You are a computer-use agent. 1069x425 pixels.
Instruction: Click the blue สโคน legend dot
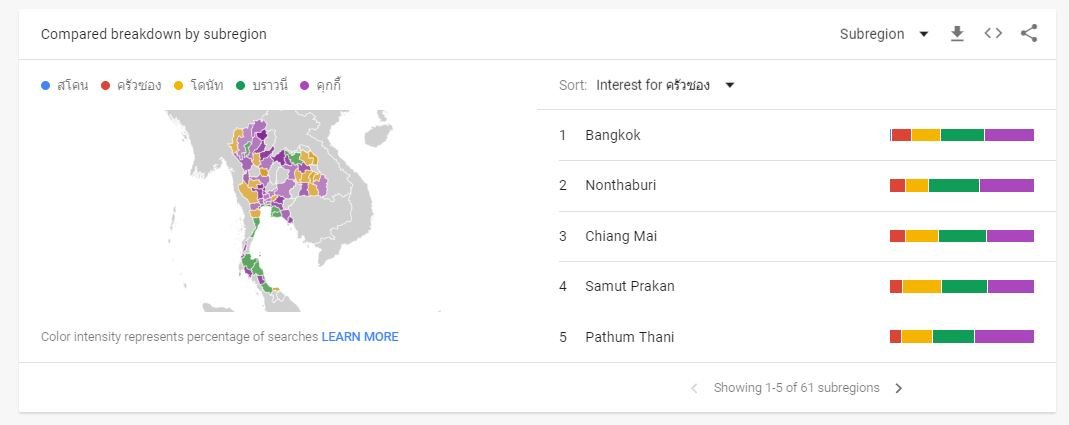coord(46,86)
